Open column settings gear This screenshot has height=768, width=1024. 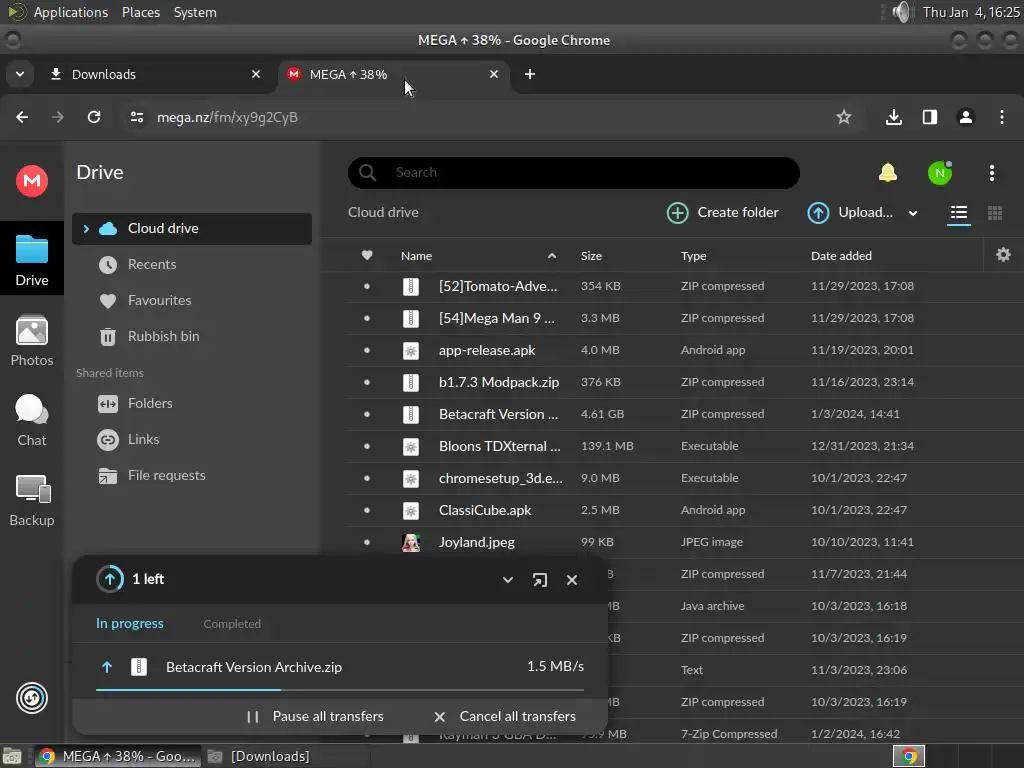pos(1003,255)
